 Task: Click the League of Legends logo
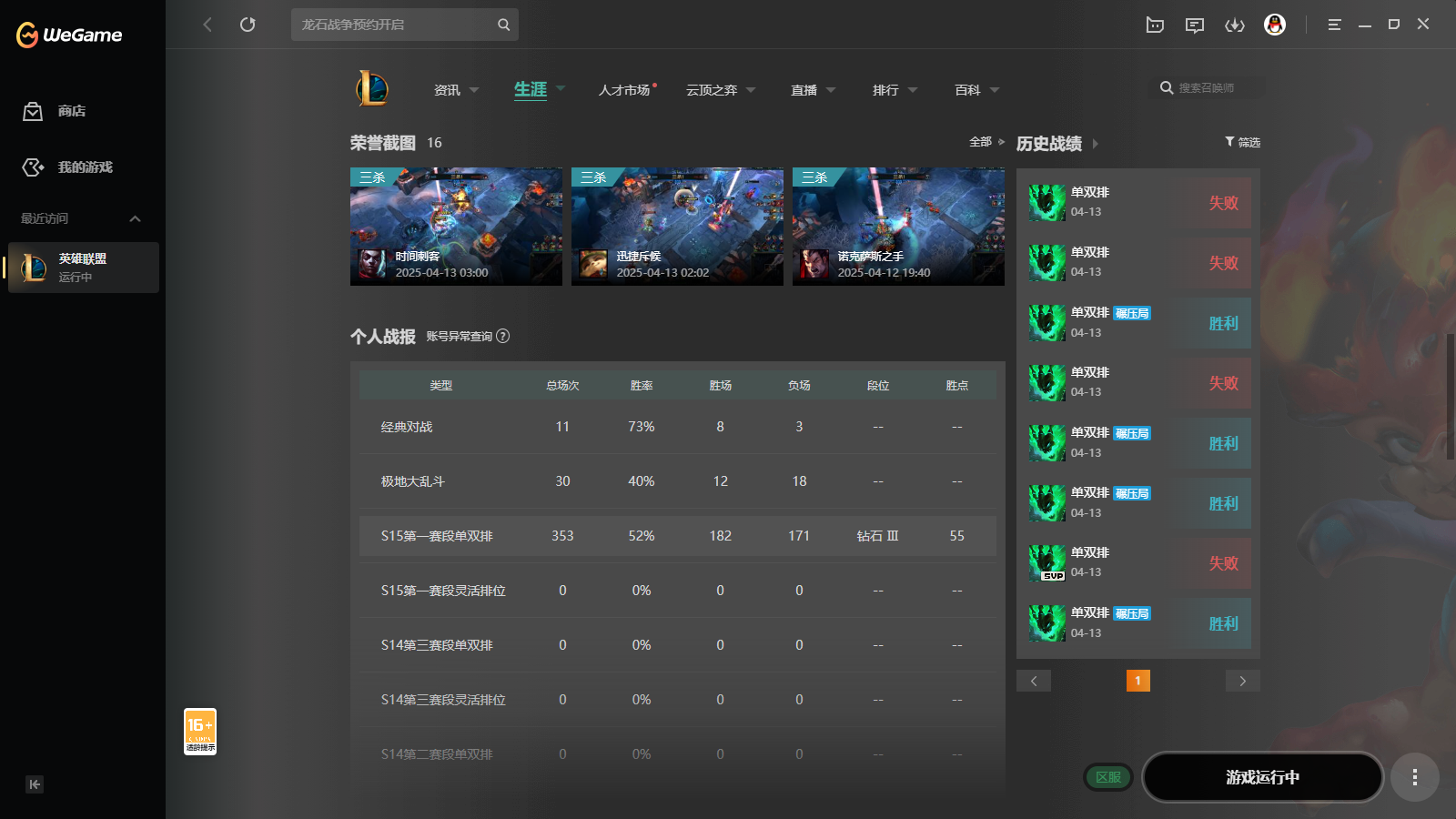372,88
